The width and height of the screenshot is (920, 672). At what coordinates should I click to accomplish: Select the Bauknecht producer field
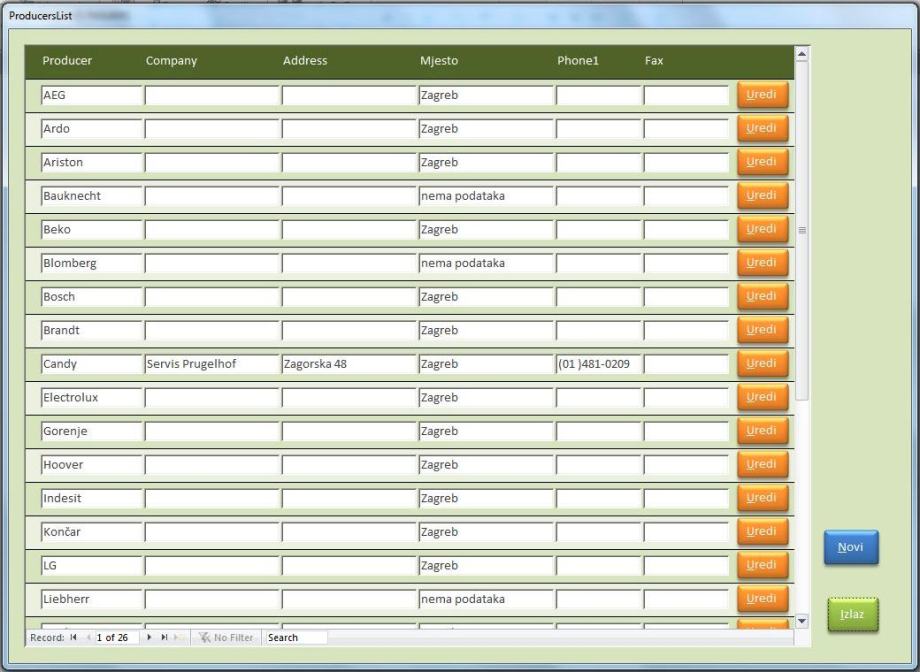[x=92, y=196]
